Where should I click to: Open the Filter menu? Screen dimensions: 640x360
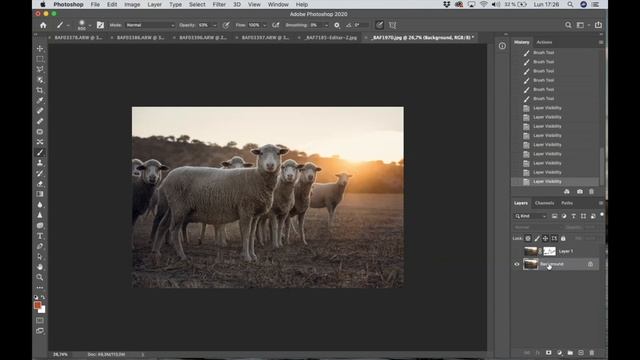coord(219,4)
